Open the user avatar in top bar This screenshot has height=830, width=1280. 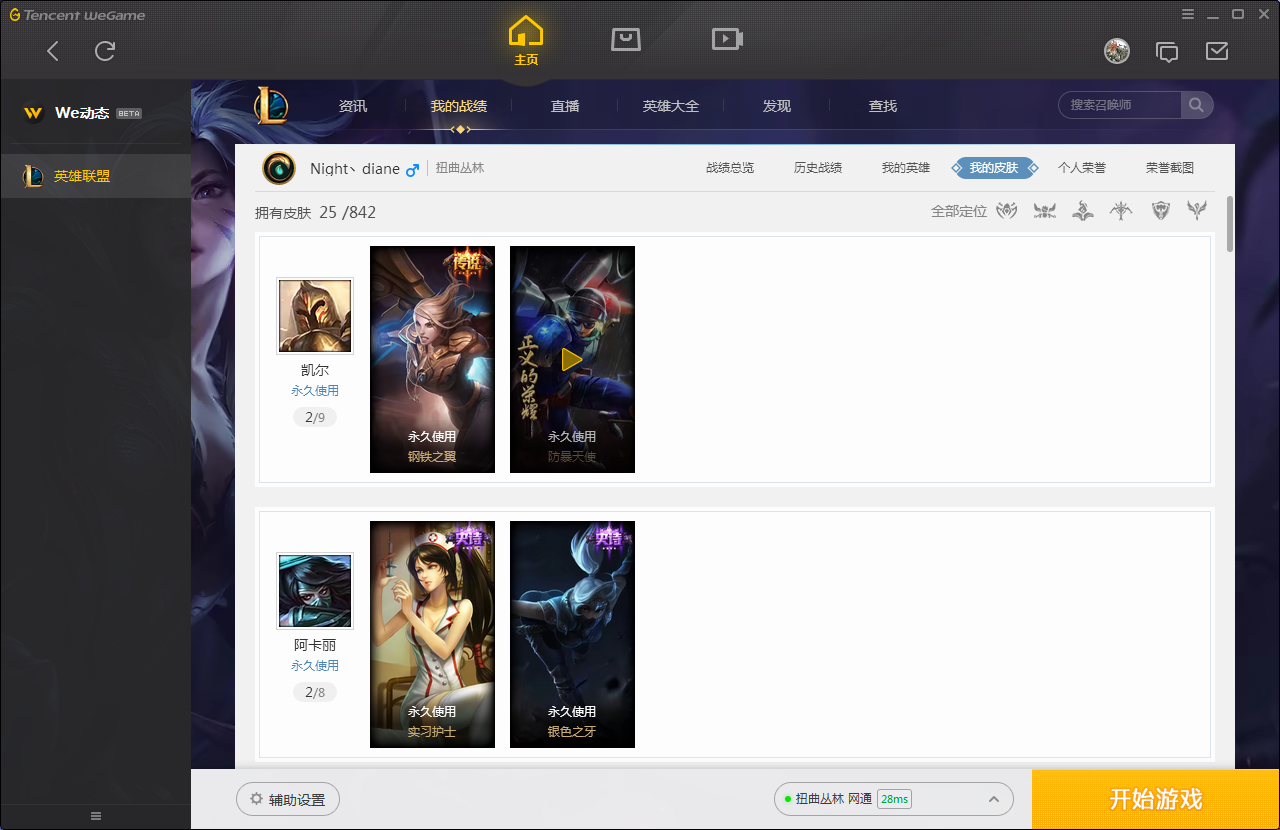point(1117,51)
